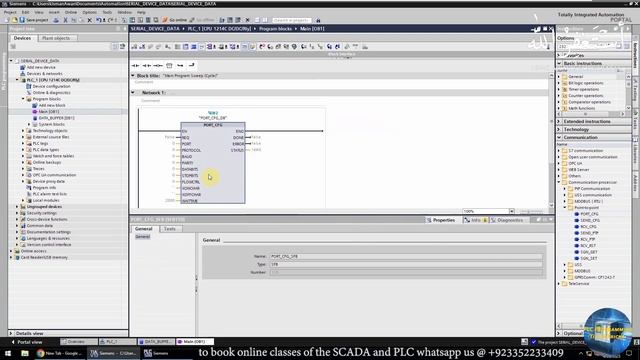Open the Online menu
This screenshot has width=640, height=360.
[71, 12]
